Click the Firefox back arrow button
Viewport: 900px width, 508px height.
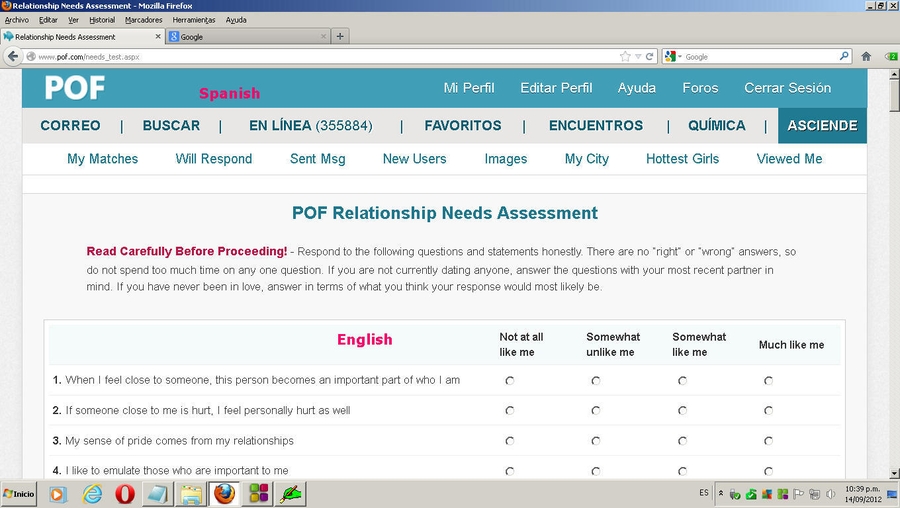[14, 57]
